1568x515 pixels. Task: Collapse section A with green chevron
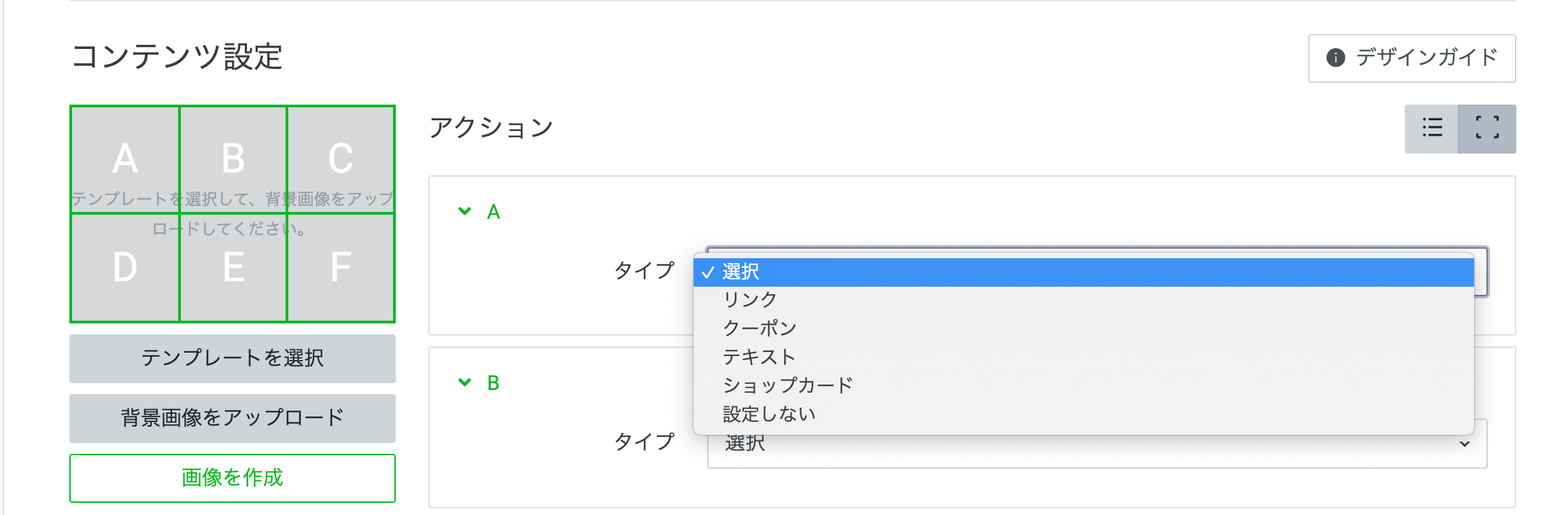pos(465,211)
